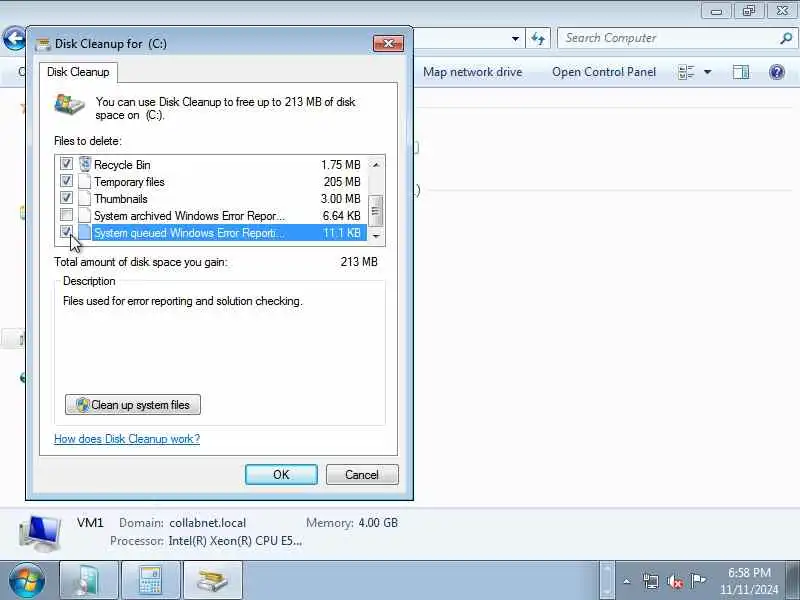This screenshot has width=800, height=600.
Task: Uncheck System queued Windows Error Reports checkbox
Action: (x=66, y=232)
